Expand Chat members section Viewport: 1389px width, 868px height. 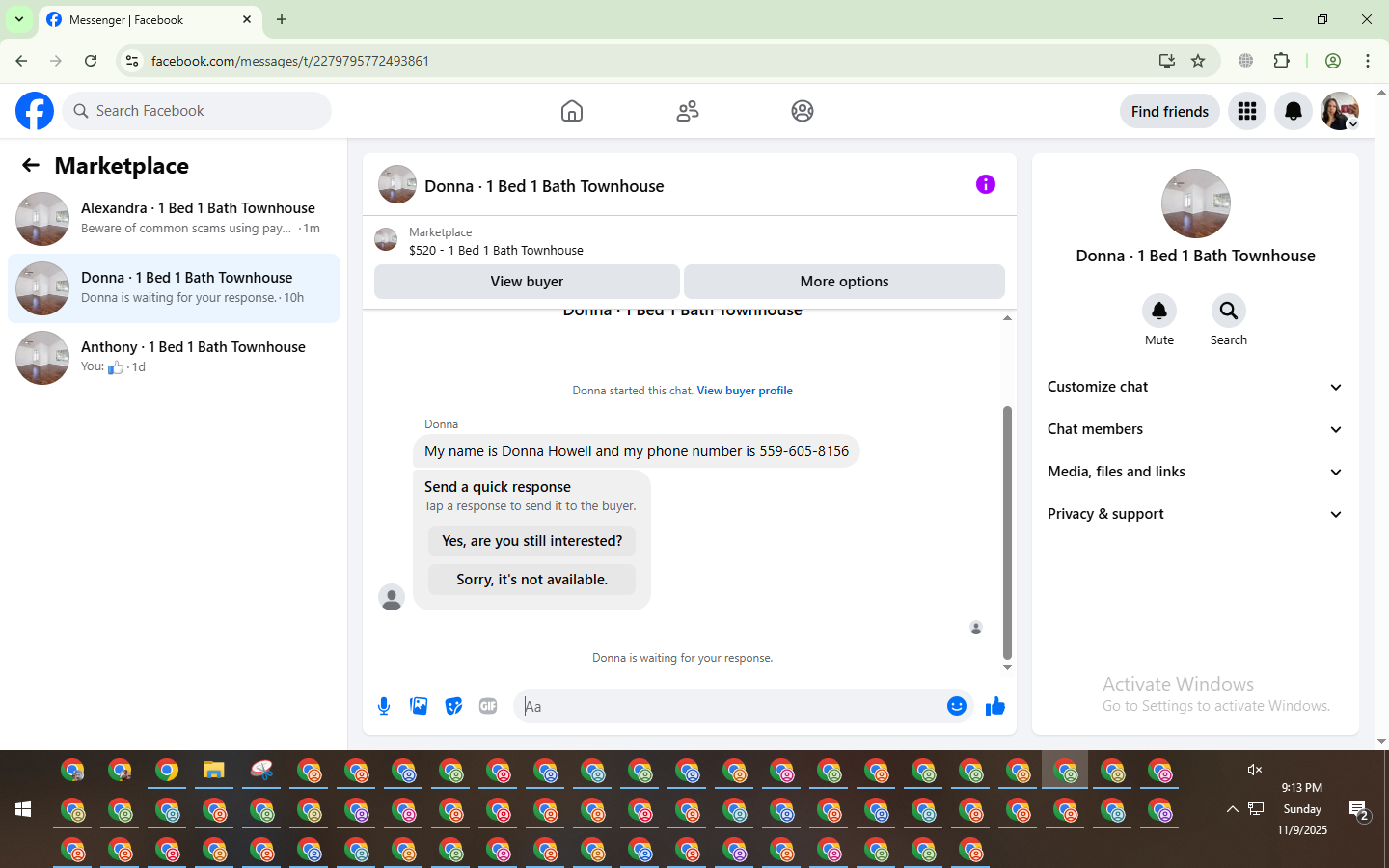(x=1196, y=429)
